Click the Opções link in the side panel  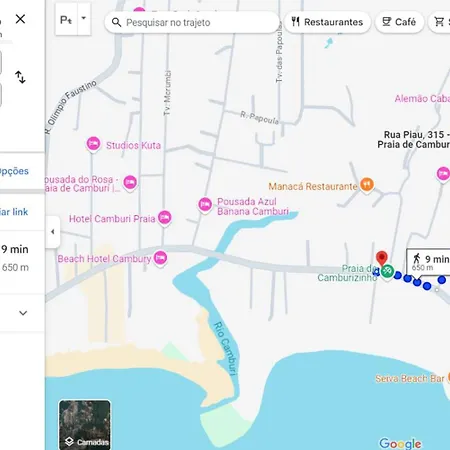tap(14, 171)
